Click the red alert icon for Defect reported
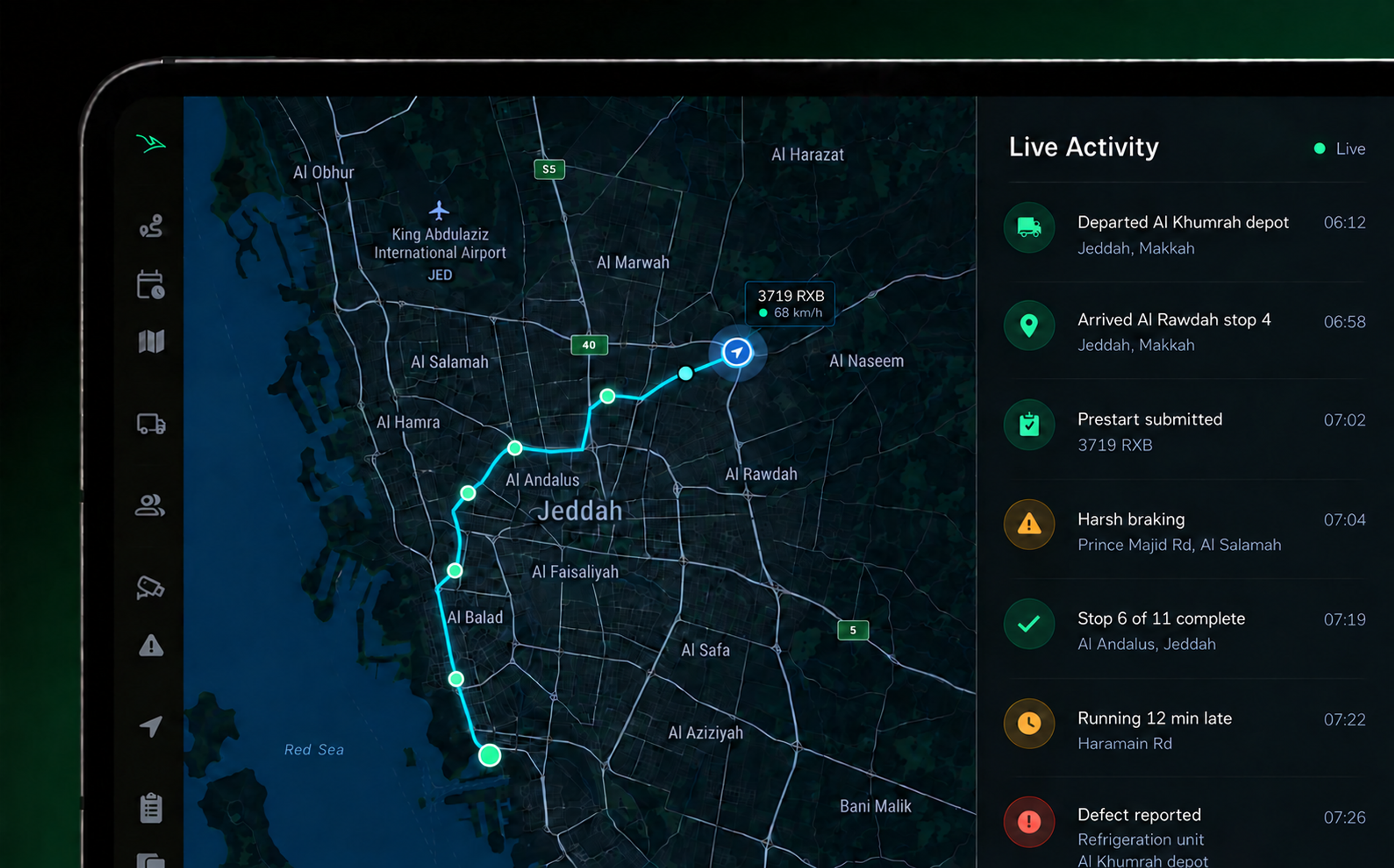 pyautogui.click(x=1029, y=822)
